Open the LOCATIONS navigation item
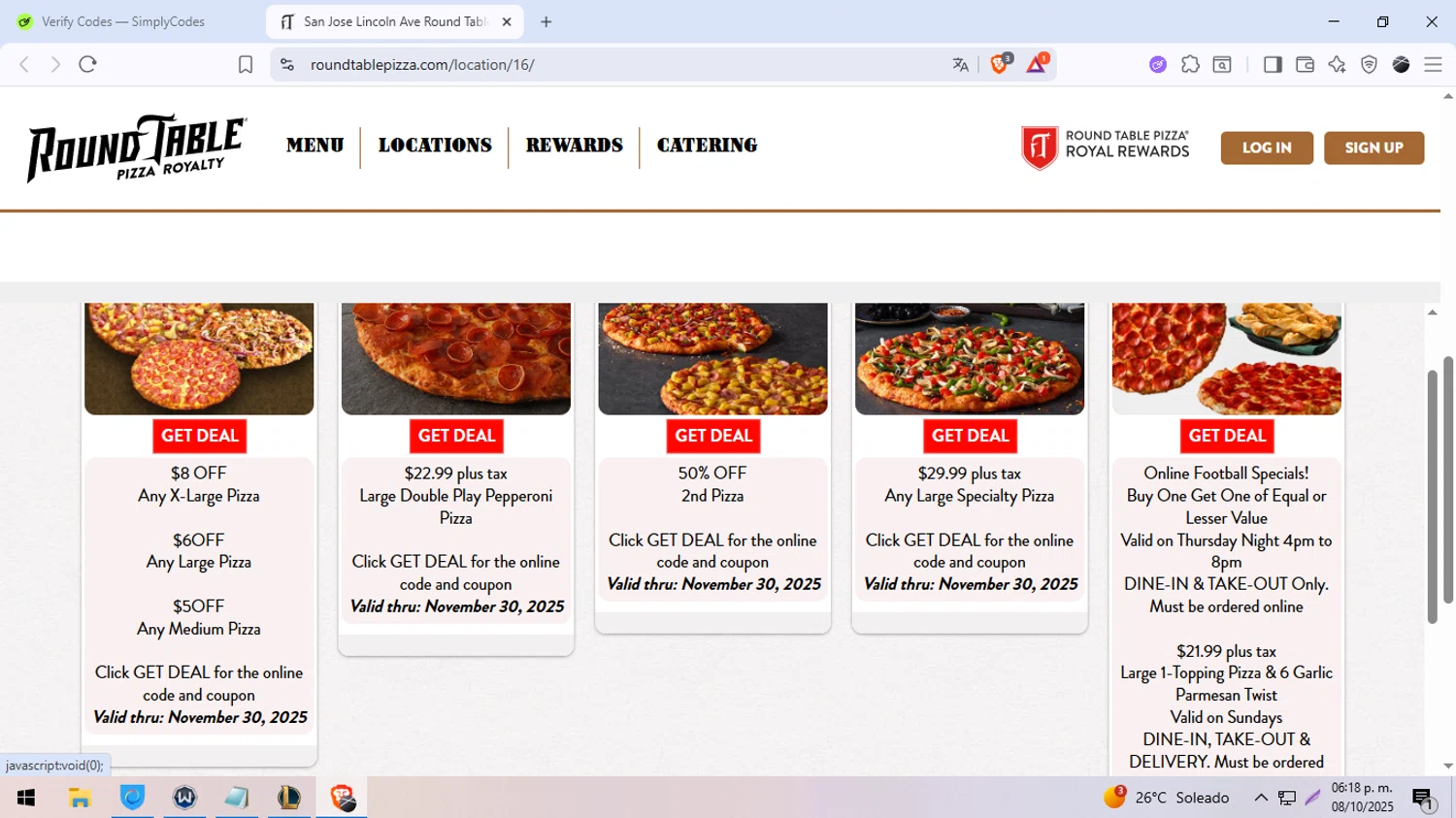This screenshot has width=1456, height=818. [x=435, y=146]
